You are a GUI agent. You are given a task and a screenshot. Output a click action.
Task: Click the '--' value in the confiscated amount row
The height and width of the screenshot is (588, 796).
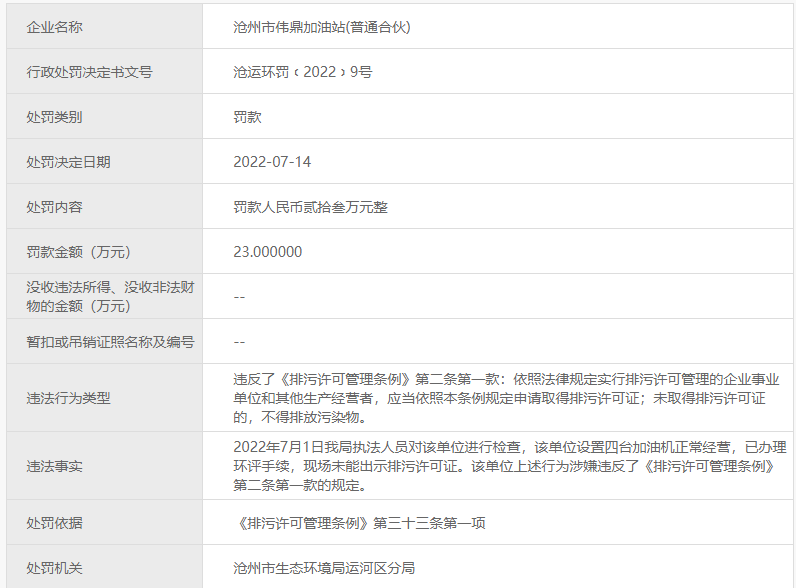[239, 297]
